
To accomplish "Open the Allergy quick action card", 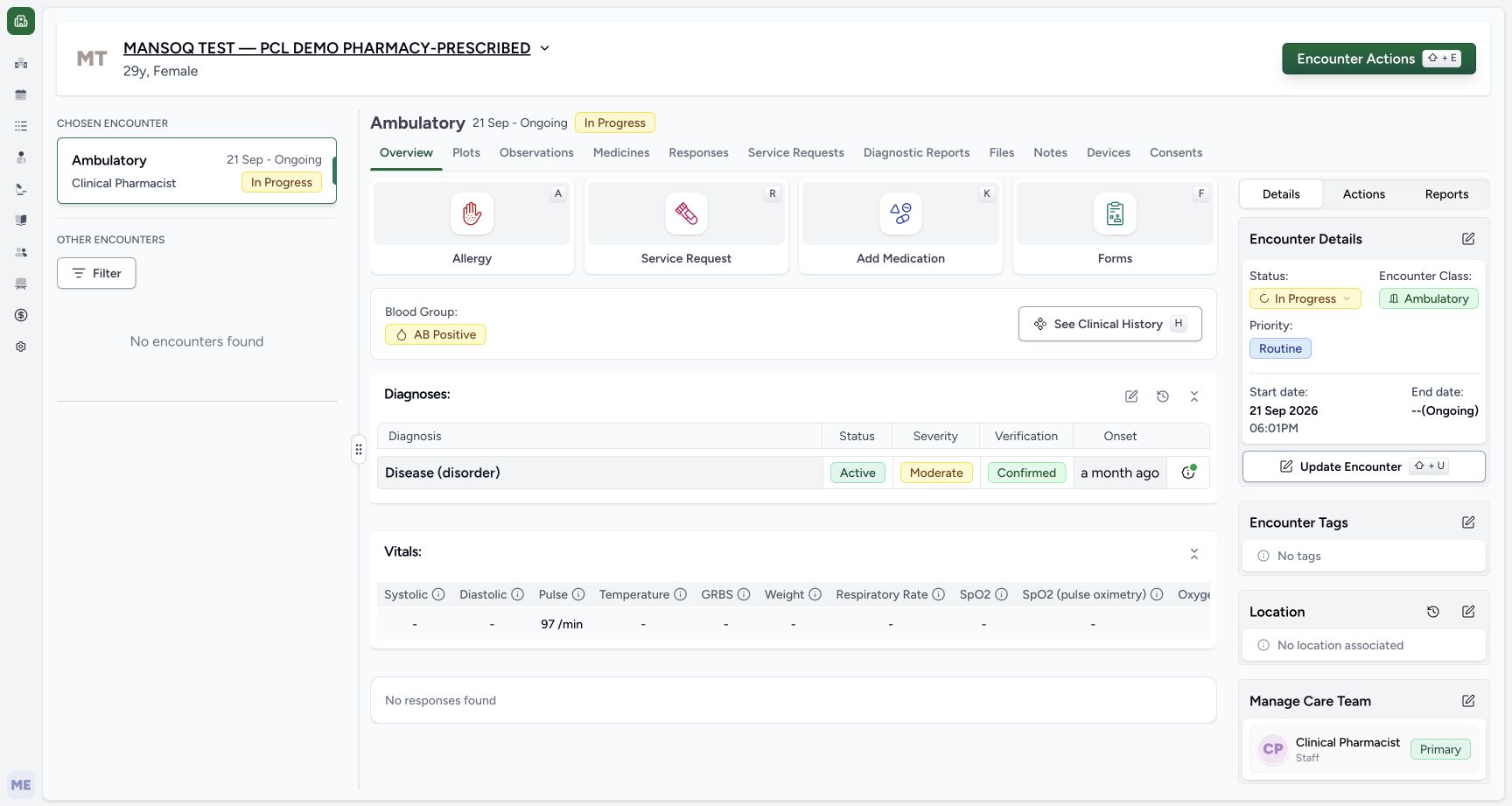I will [x=472, y=227].
